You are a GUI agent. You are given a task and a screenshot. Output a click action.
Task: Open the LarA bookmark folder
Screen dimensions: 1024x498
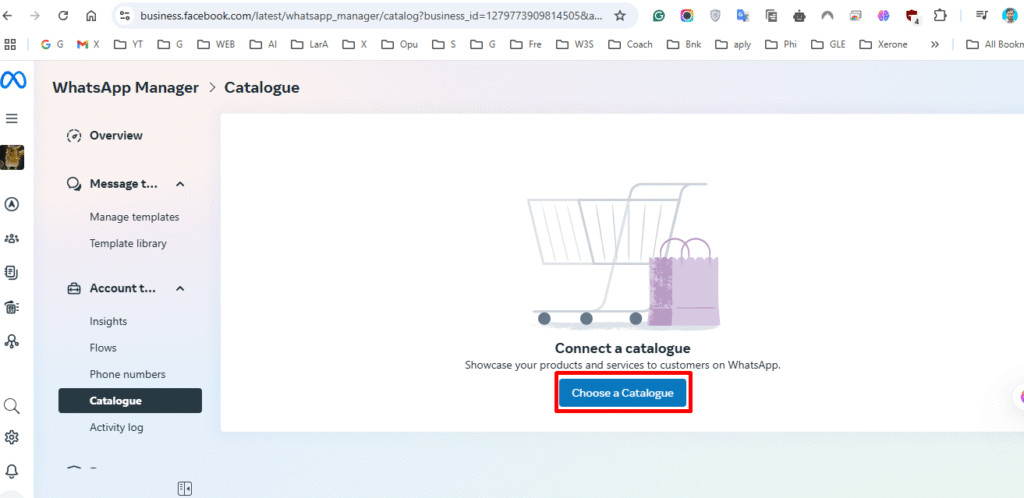pyautogui.click(x=310, y=44)
